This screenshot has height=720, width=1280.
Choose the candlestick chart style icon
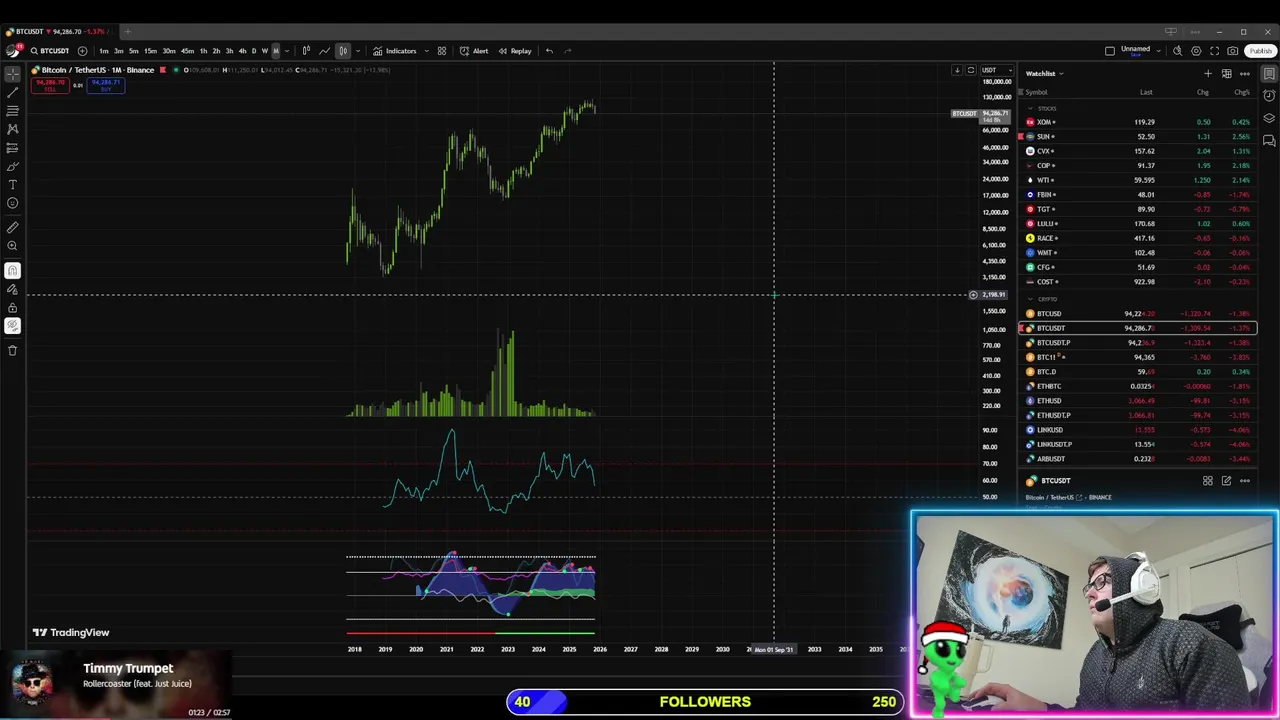pos(306,51)
